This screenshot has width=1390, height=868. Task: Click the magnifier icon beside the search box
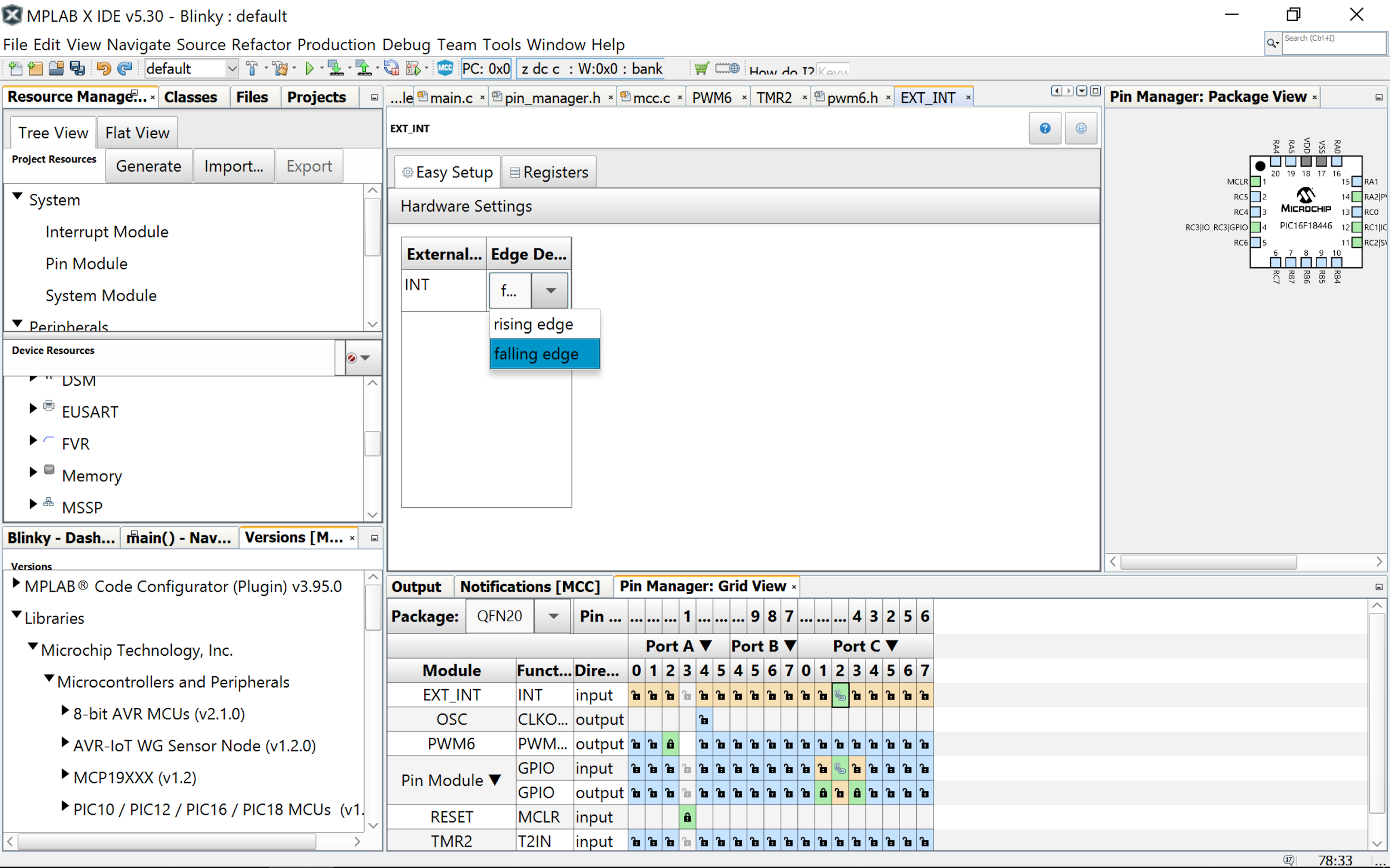click(1273, 44)
